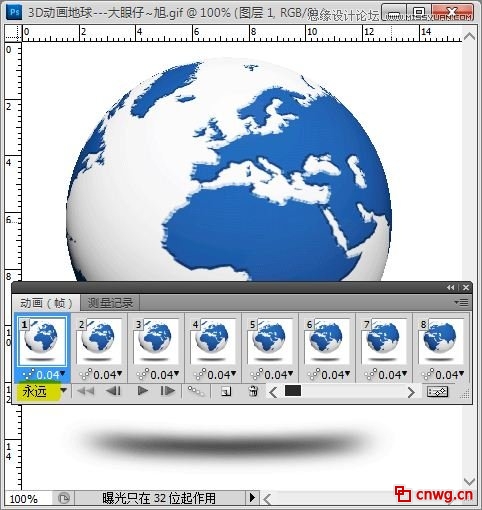Select animation frame 3 thumbnail
Image resolution: width=482 pixels, height=510 pixels.
[x=156, y=341]
